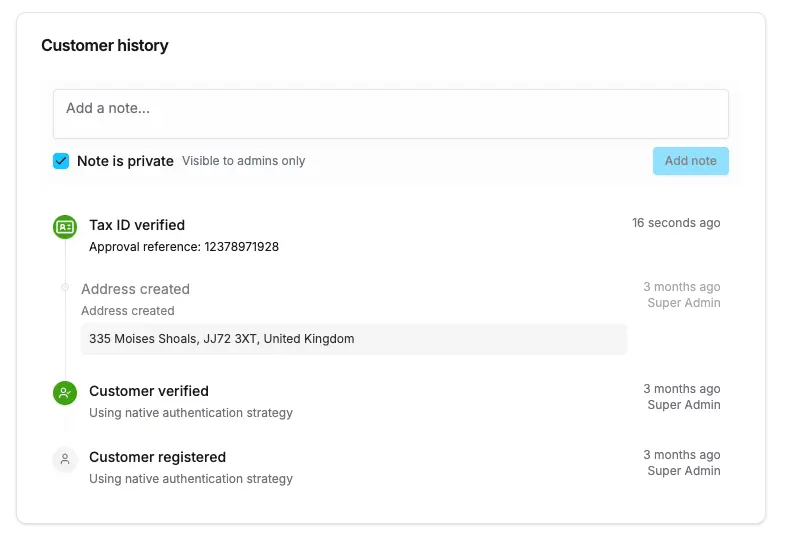
Task: Click the Customer verified entry title
Action: tap(149, 391)
